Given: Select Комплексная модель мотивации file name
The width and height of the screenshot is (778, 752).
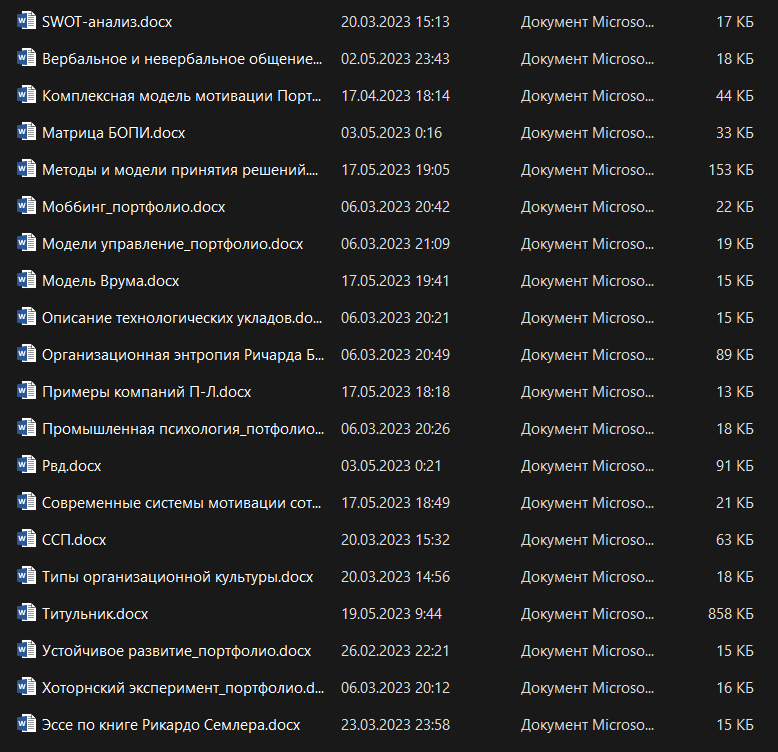Looking at the screenshot, I should [181, 96].
